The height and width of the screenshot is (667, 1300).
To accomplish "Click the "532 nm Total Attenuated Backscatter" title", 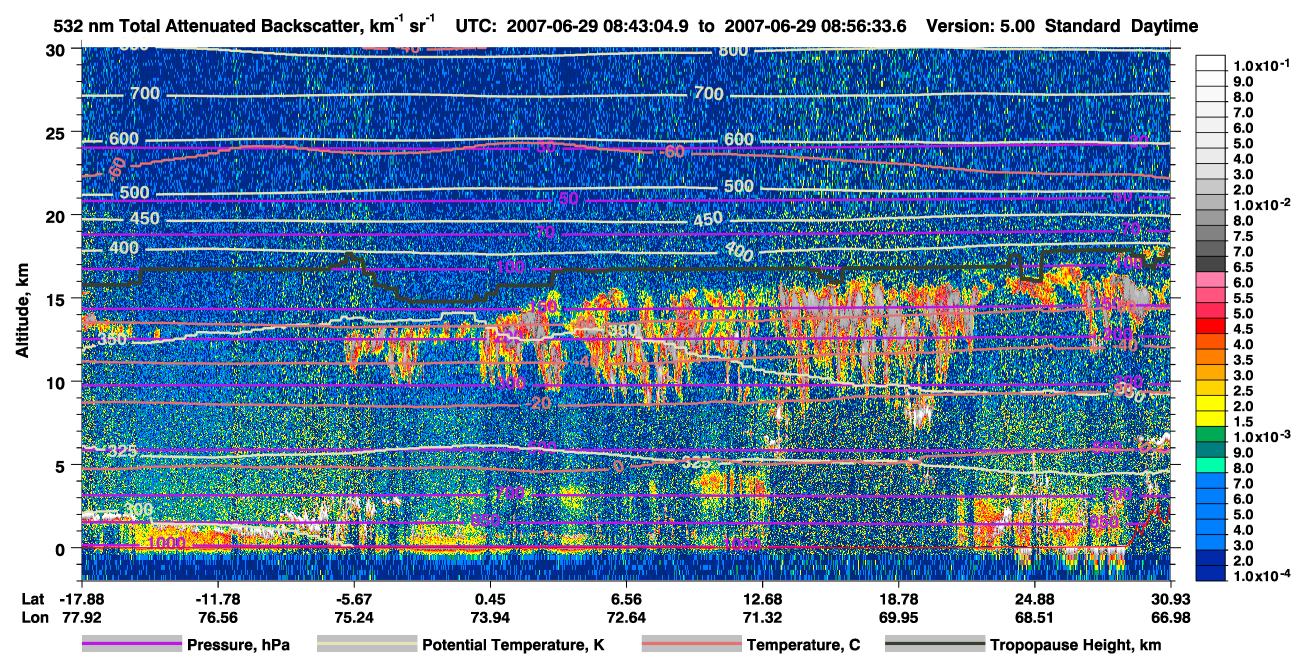I will [208, 26].
